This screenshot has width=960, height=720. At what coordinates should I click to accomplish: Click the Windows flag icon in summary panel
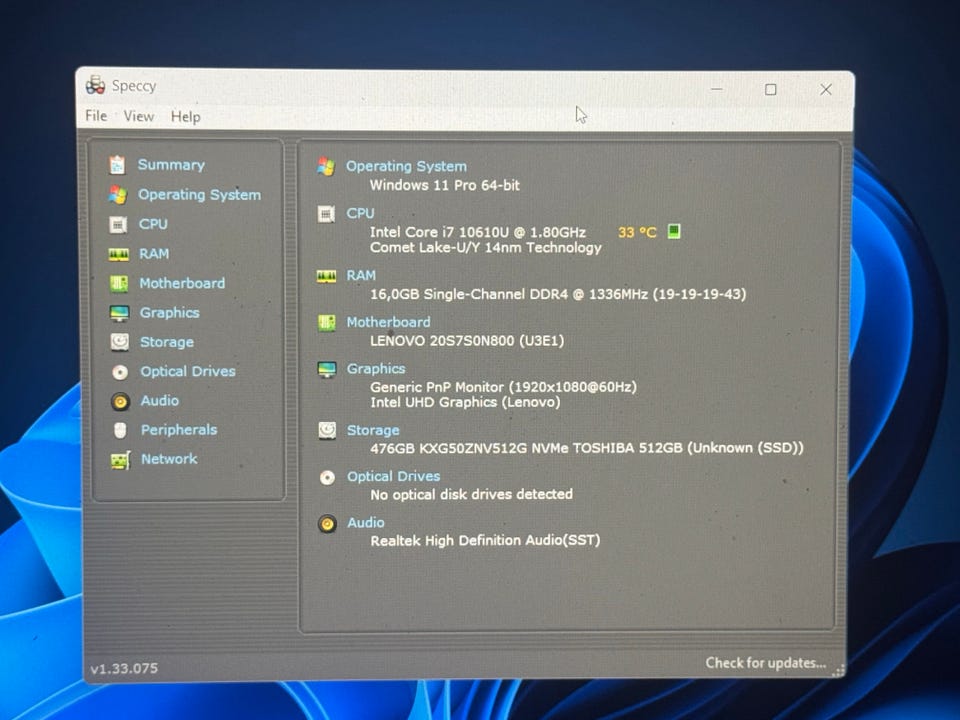click(326, 167)
